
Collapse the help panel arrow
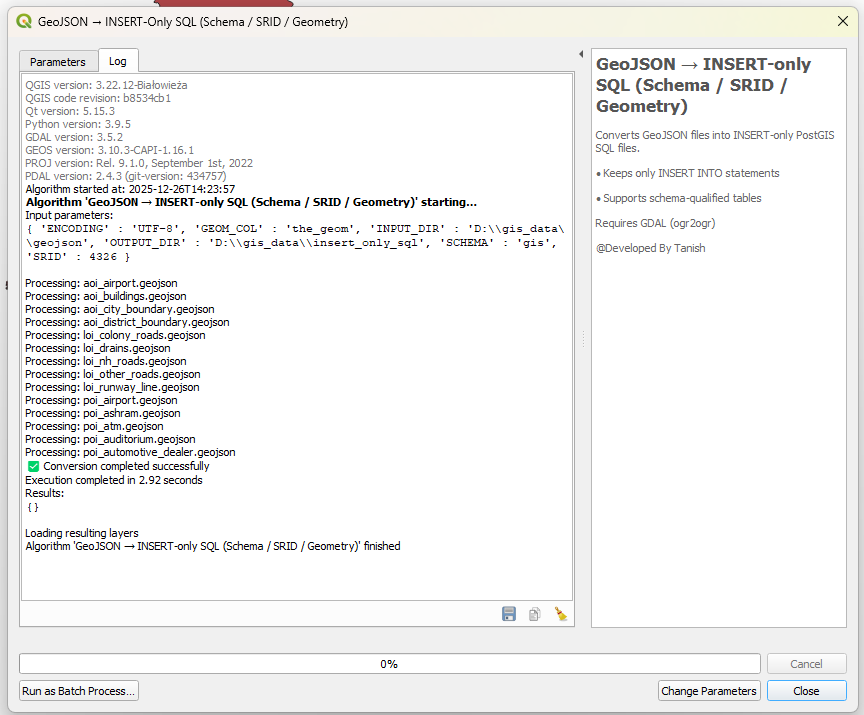(581, 54)
